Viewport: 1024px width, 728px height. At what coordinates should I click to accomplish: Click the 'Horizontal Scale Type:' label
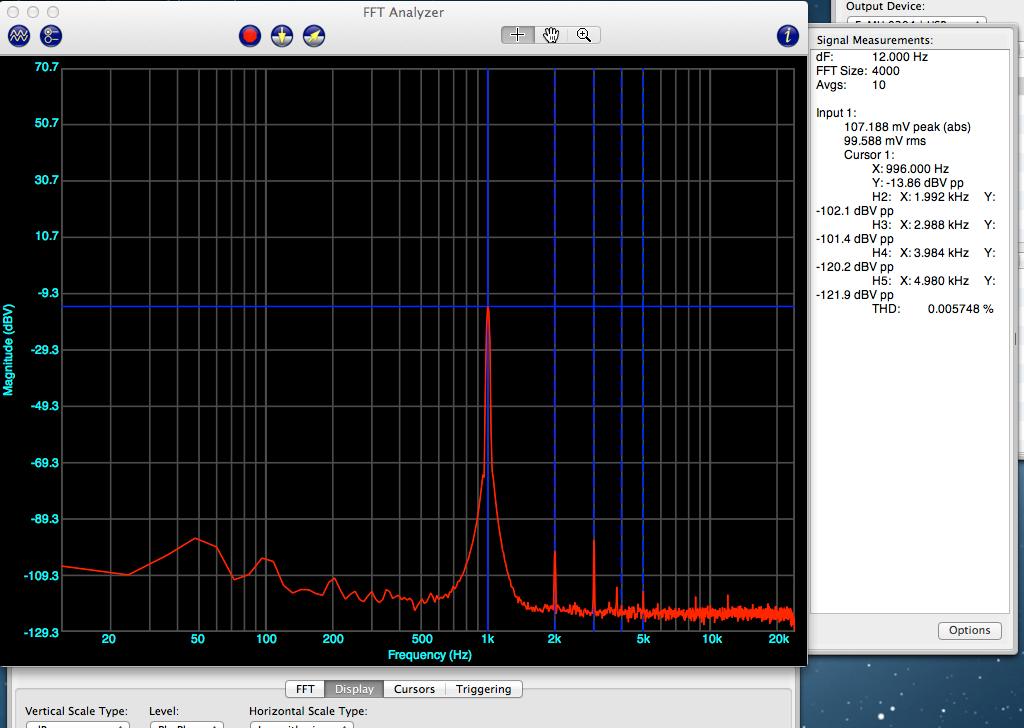coord(308,711)
